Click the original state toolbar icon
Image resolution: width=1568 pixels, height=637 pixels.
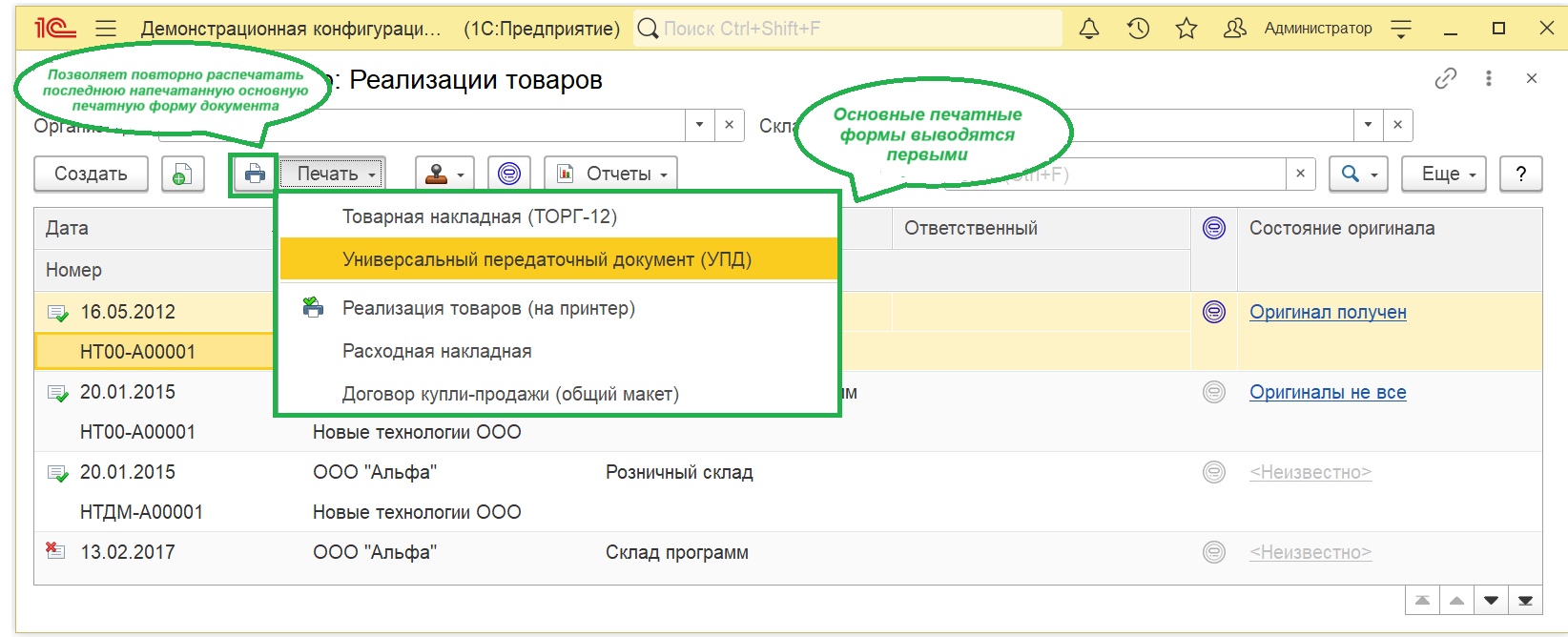tap(509, 175)
